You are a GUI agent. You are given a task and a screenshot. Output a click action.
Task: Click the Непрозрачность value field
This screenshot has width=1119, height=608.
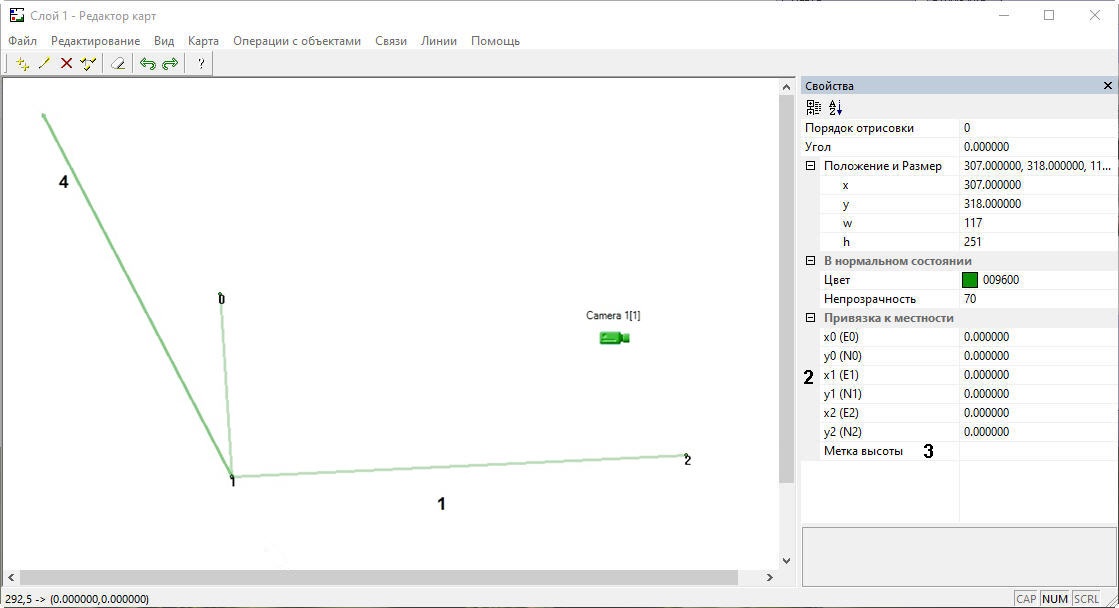(1038, 299)
